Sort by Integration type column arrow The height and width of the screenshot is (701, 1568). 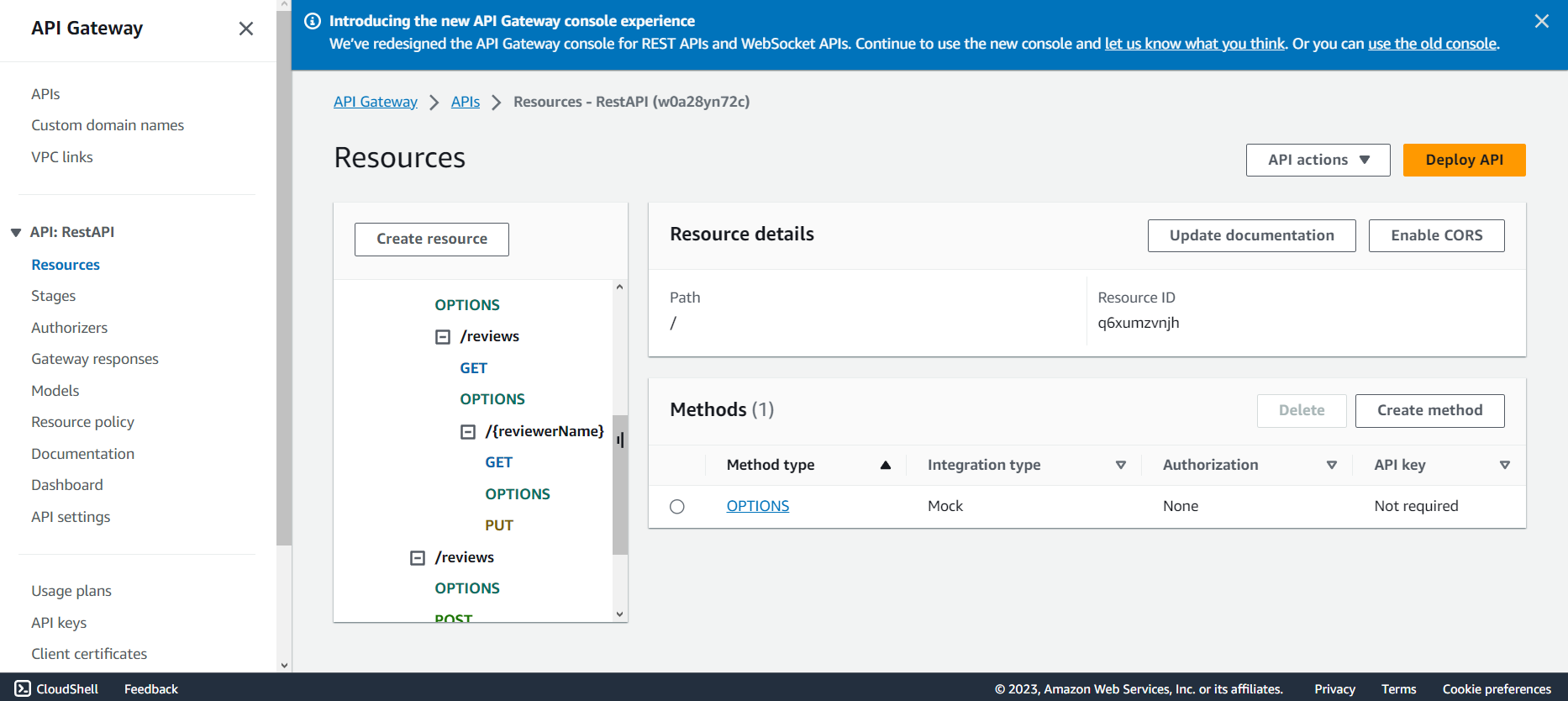(x=1120, y=465)
